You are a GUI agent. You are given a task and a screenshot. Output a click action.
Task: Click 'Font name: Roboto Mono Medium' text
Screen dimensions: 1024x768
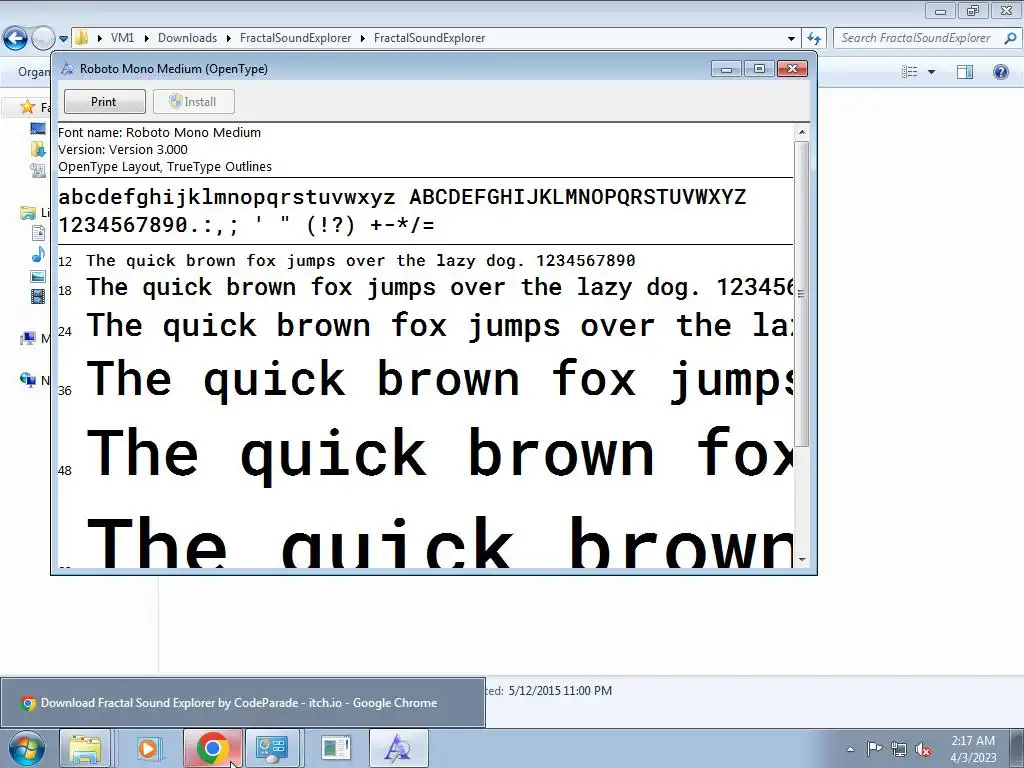(159, 133)
